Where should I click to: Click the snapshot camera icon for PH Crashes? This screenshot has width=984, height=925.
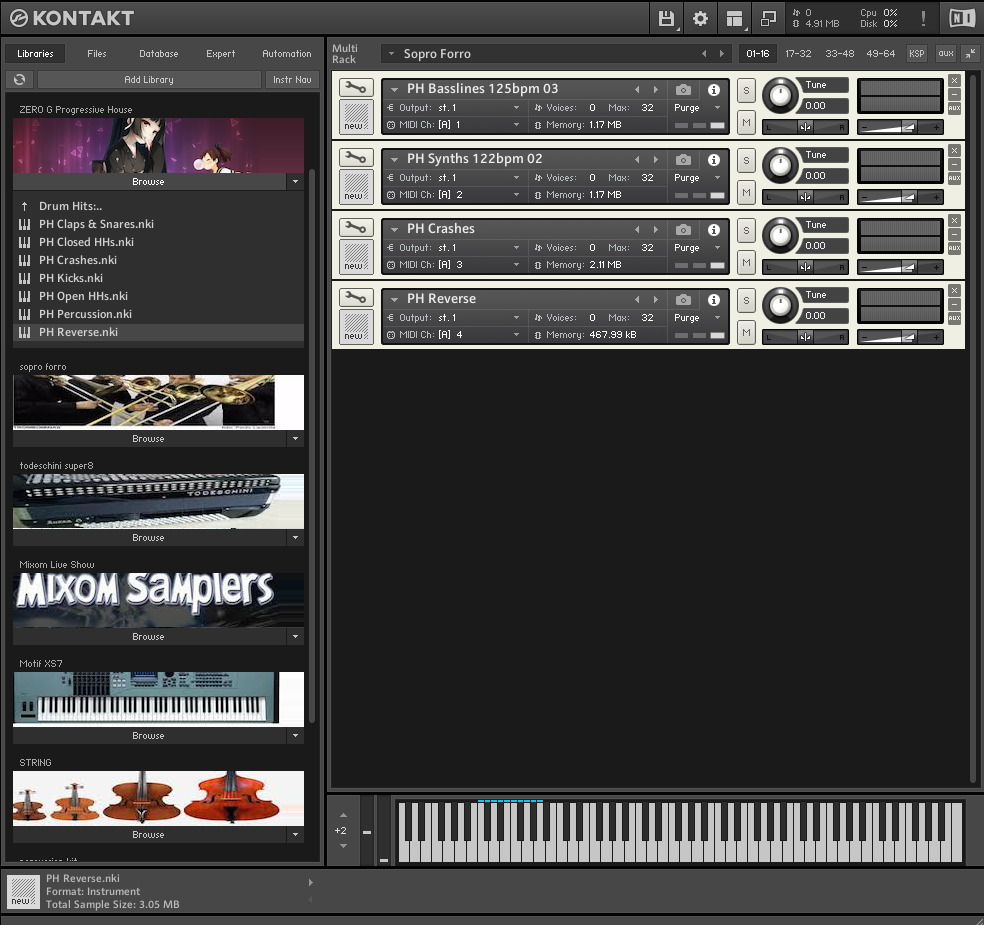point(683,230)
